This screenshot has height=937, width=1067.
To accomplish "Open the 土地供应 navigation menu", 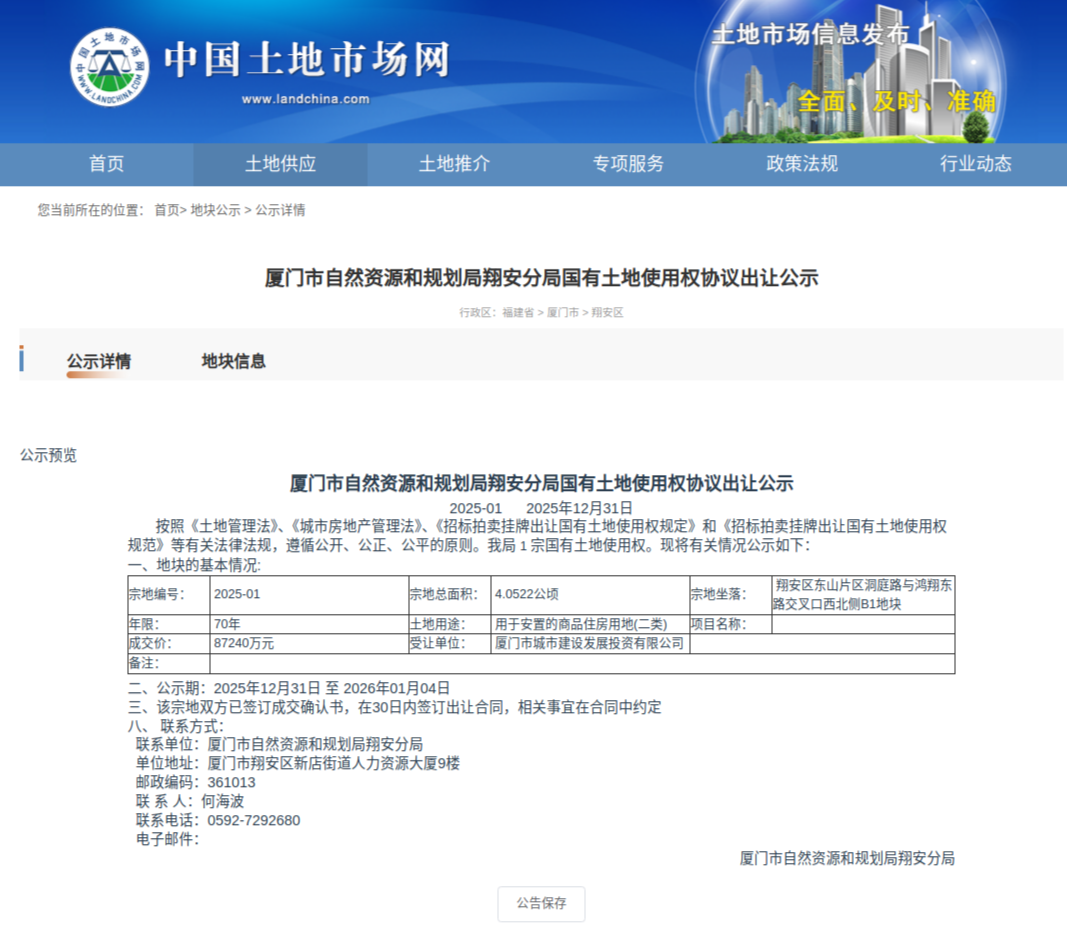I will pyautogui.click(x=280, y=164).
